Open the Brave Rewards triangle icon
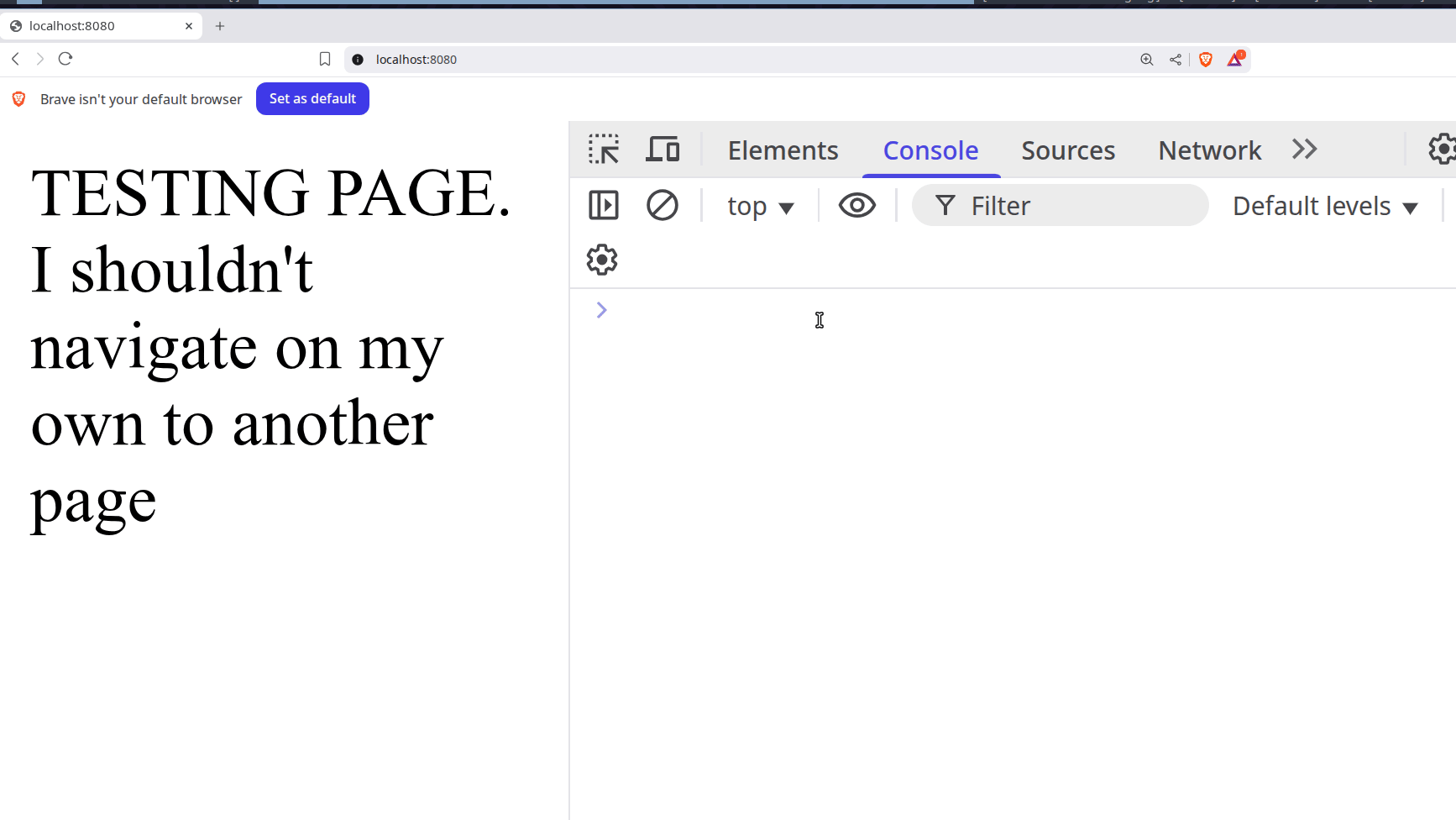Screen dimensions: 1456x820 click(1234, 60)
